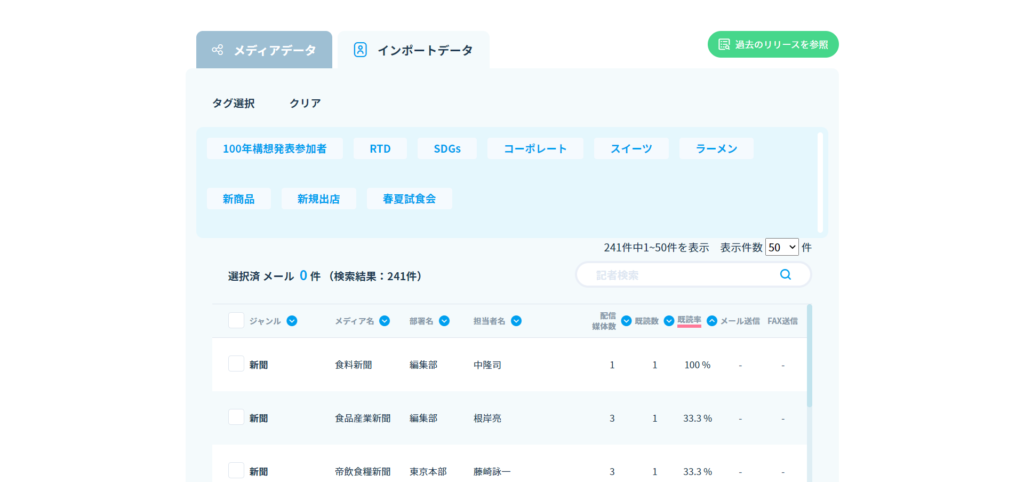Click the magnifier icon in reporter search
1024x482 pixels.
(785, 274)
